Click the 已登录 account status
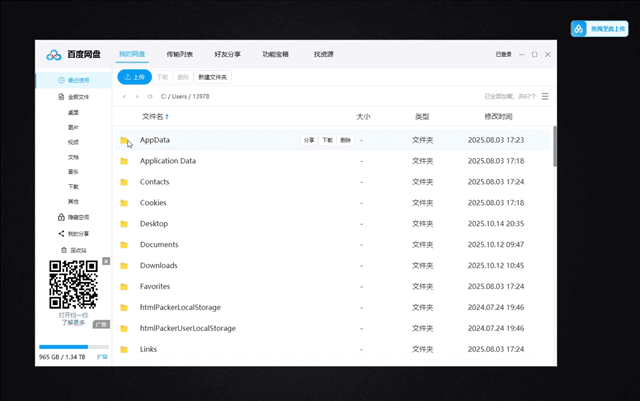This screenshot has height=401, width=640. click(503, 54)
